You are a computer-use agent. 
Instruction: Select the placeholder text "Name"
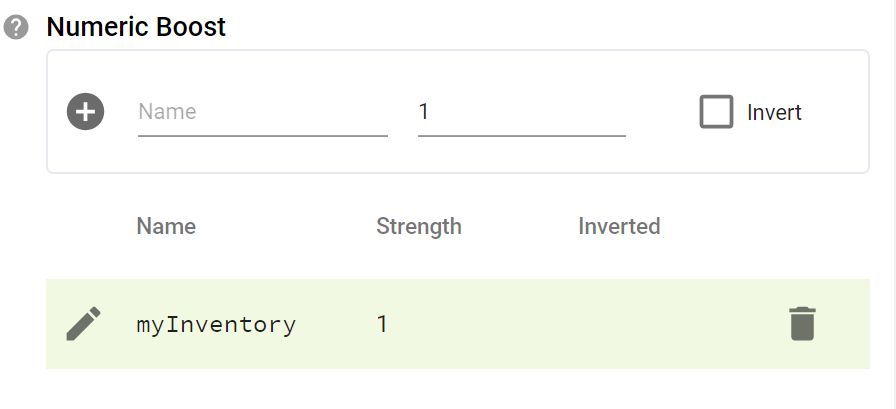(x=167, y=111)
